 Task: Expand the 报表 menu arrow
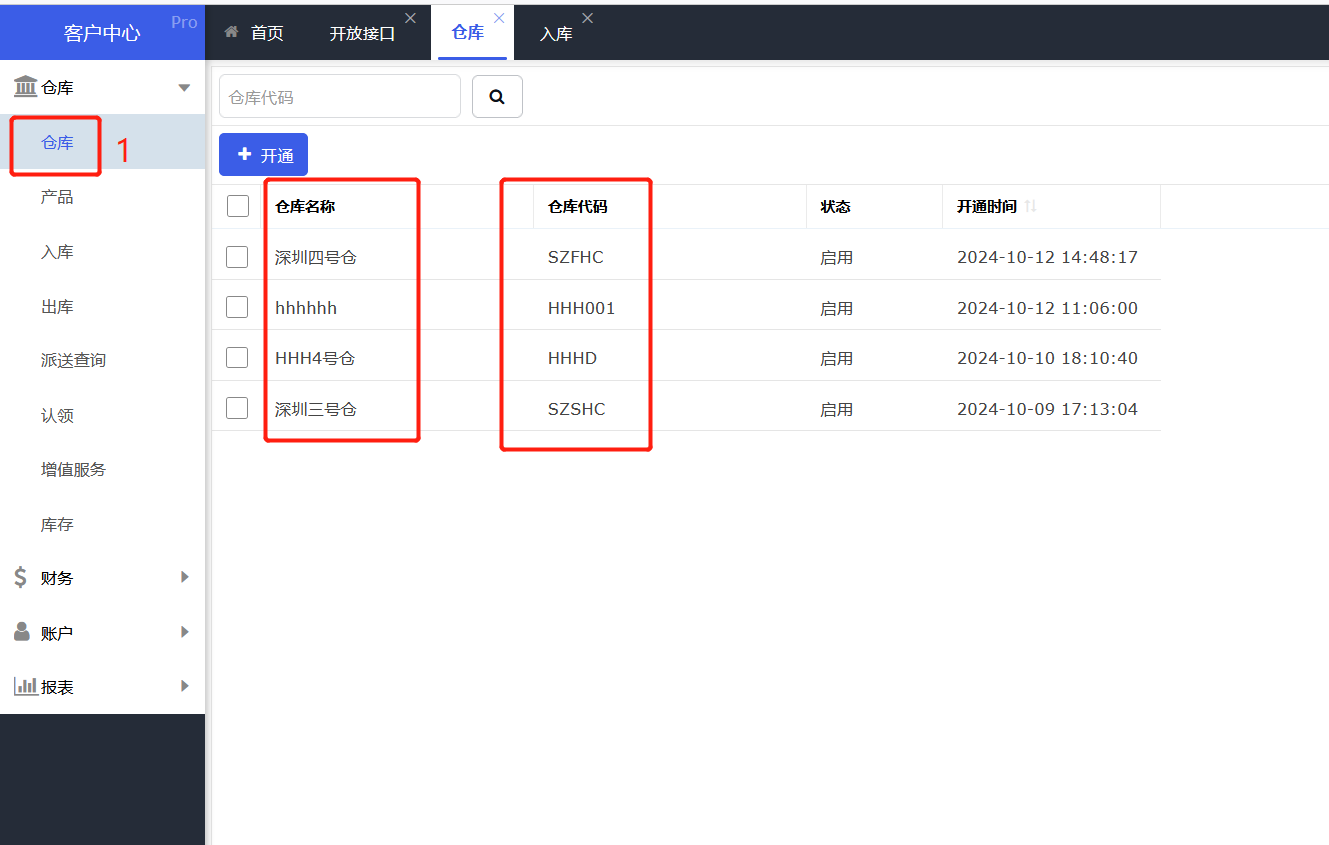coord(184,686)
